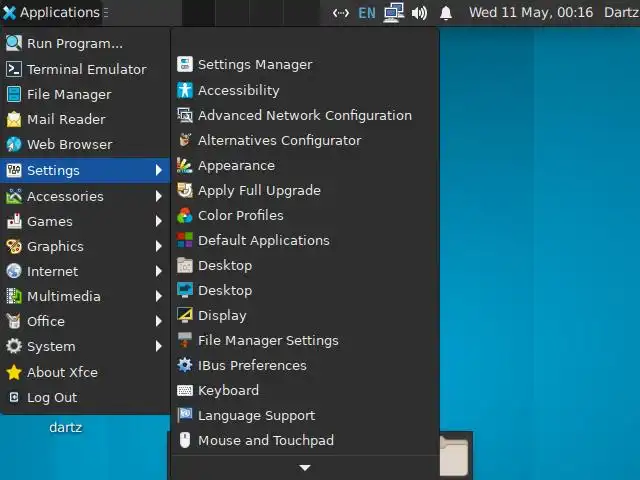Click the File Manager drawer icon

(x=14, y=94)
